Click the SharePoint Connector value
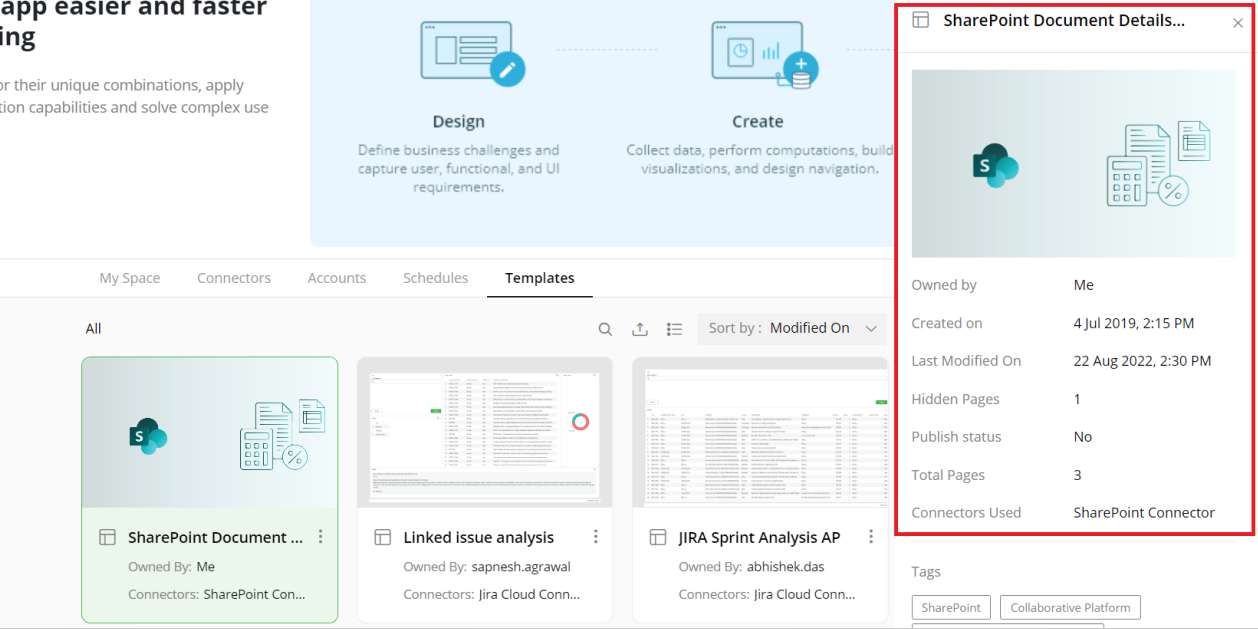The width and height of the screenshot is (1258, 629). (x=1144, y=513)
